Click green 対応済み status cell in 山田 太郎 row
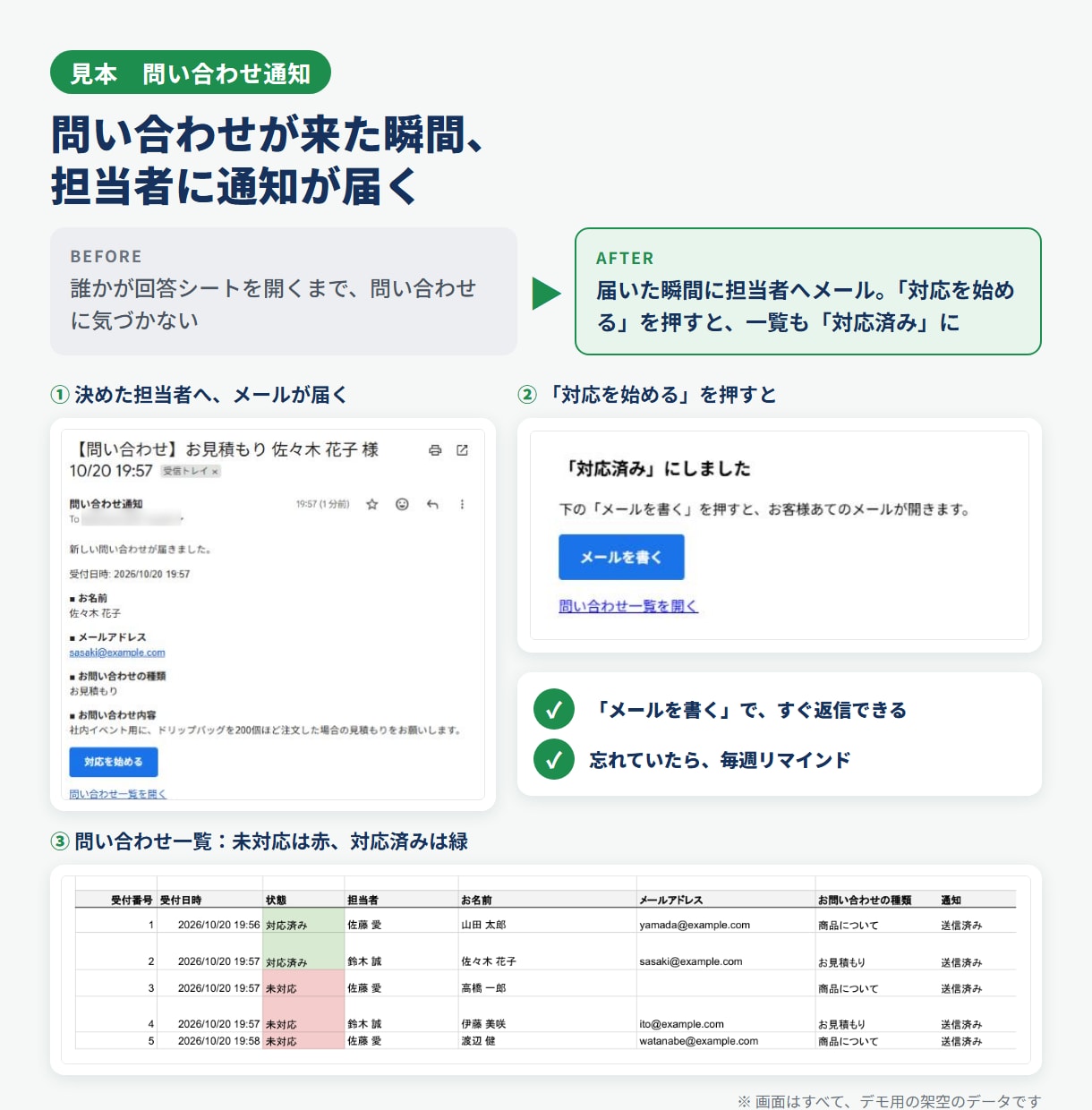 [303, 922]
